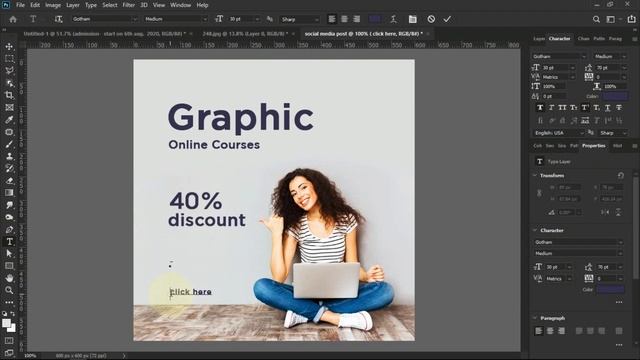Open font style Medium dropdown in options bar
The width and height of the screenshot is (640, 360).
[x=176, y=19]
